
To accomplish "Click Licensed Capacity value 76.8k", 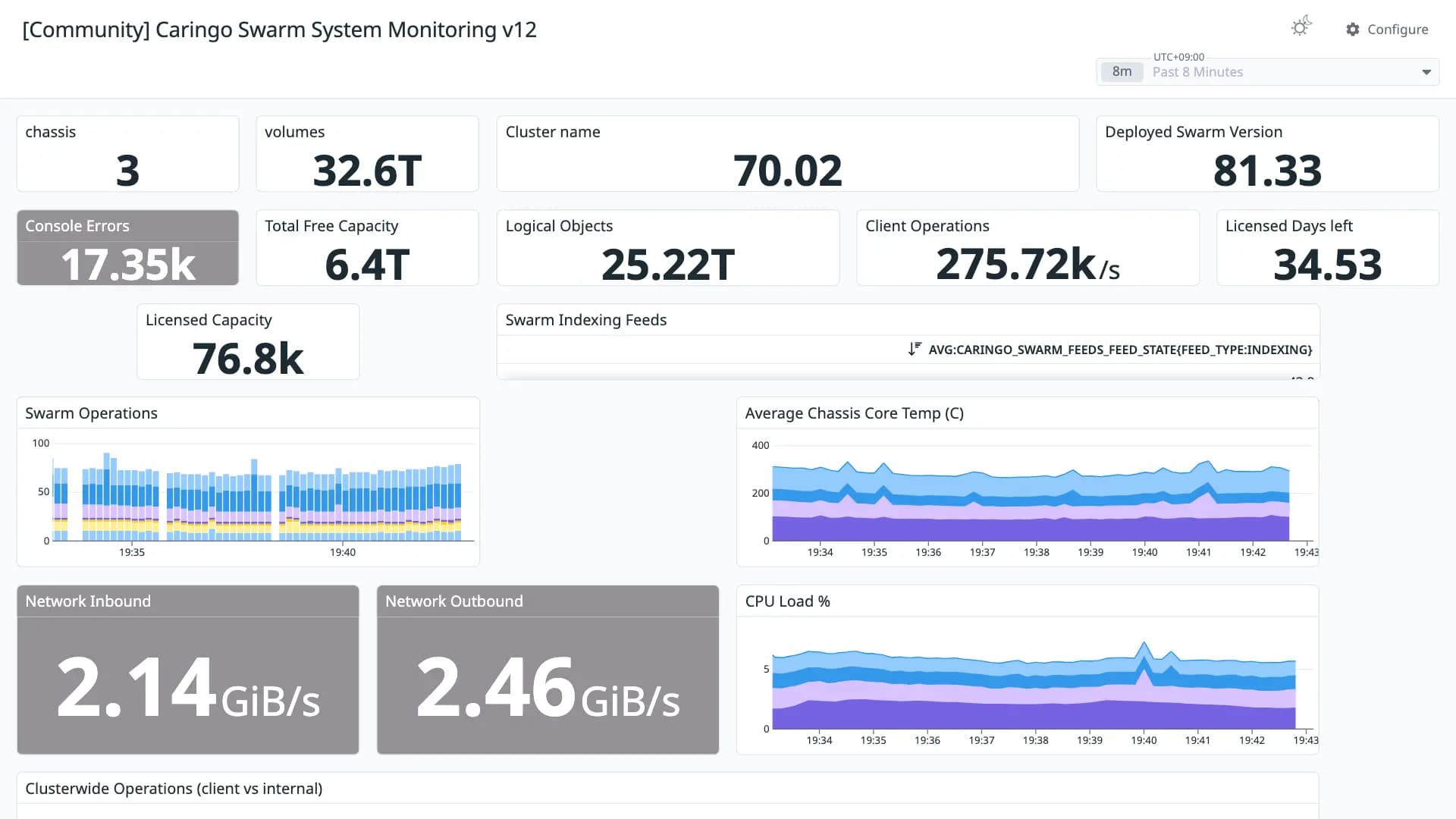I will pos(248,359).
